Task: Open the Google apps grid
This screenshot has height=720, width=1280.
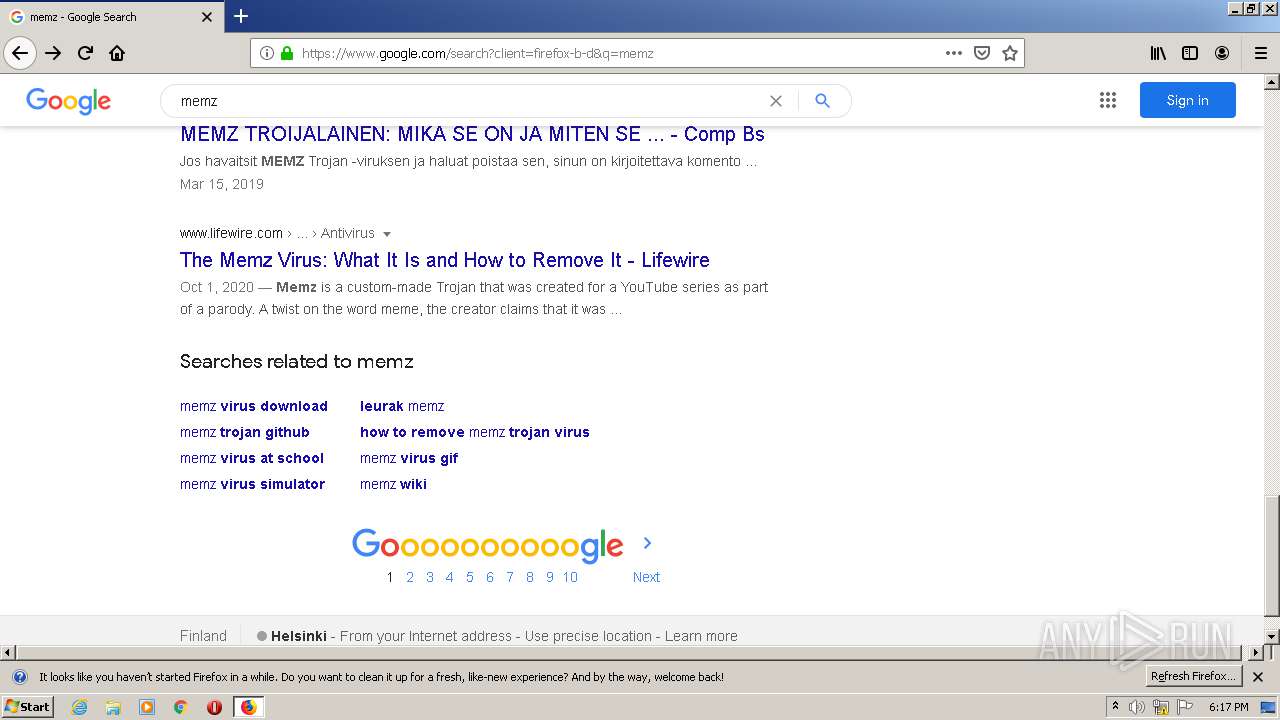Action: coord(1108,100)
